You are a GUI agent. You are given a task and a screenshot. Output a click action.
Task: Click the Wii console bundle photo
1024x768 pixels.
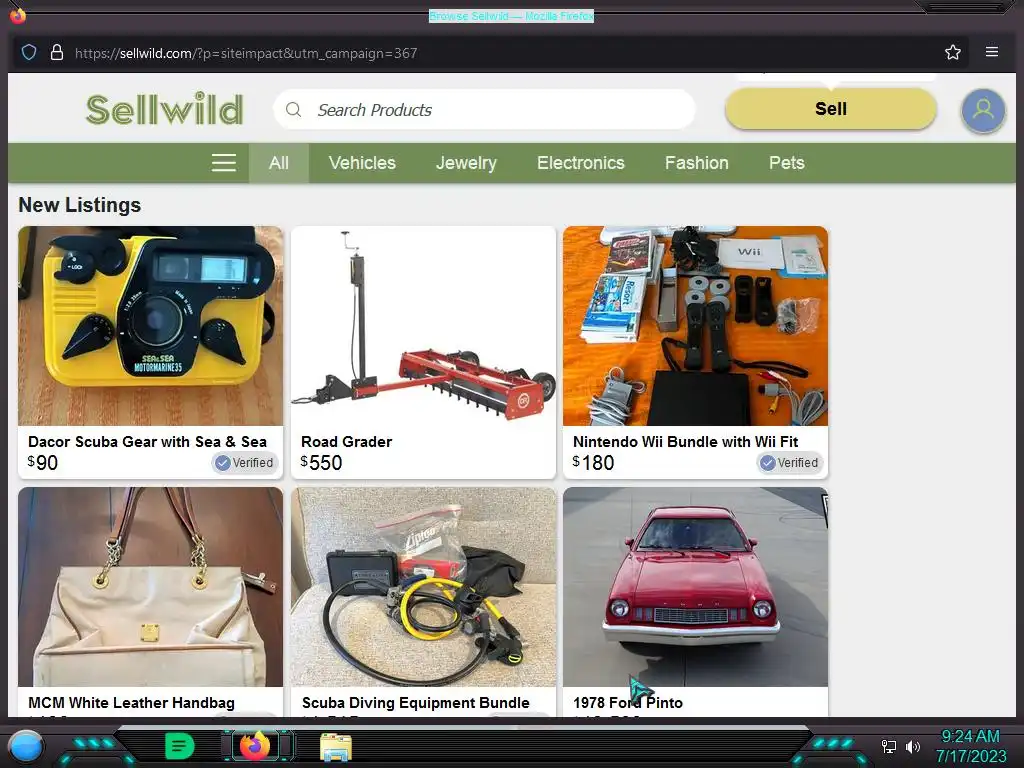696,326
